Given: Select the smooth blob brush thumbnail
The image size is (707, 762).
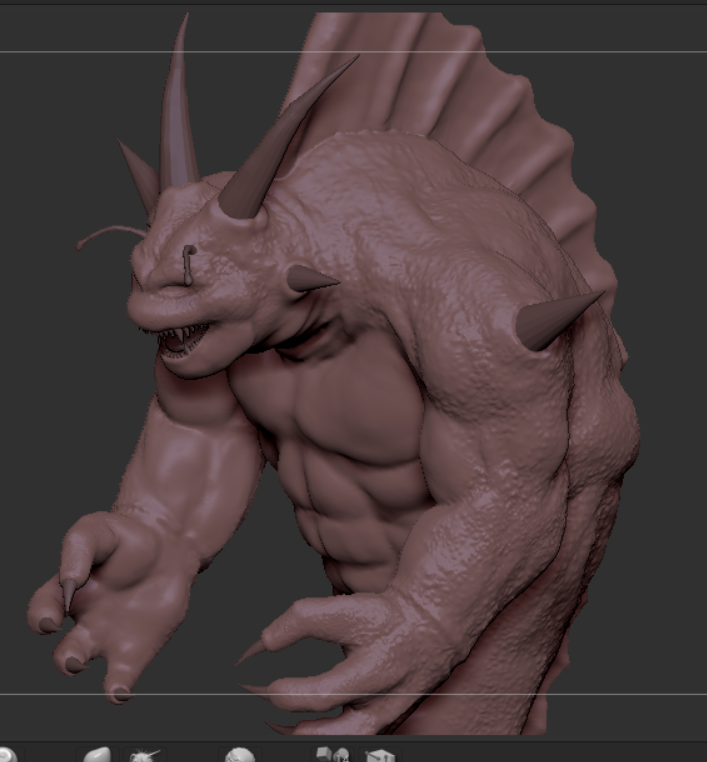Looking at the screenshot, I should click(98, 755).
